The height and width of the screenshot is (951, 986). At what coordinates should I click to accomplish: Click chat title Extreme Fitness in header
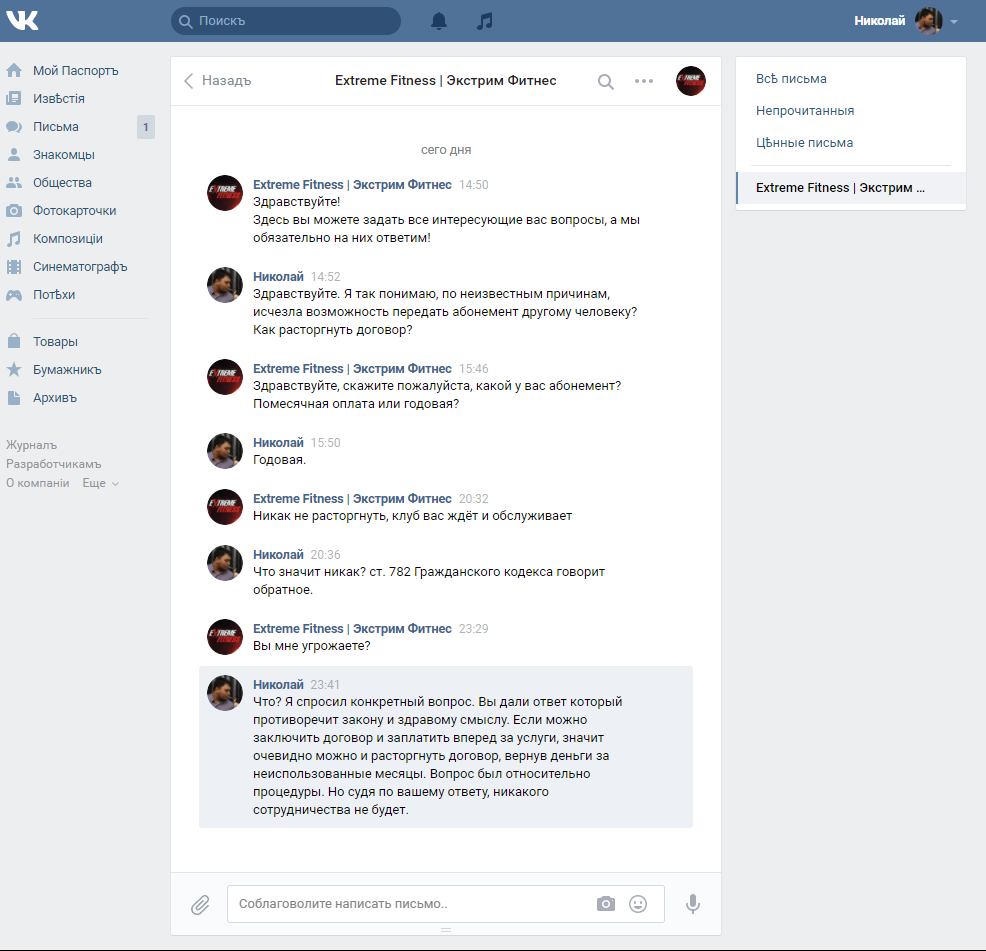coord(445,81)
